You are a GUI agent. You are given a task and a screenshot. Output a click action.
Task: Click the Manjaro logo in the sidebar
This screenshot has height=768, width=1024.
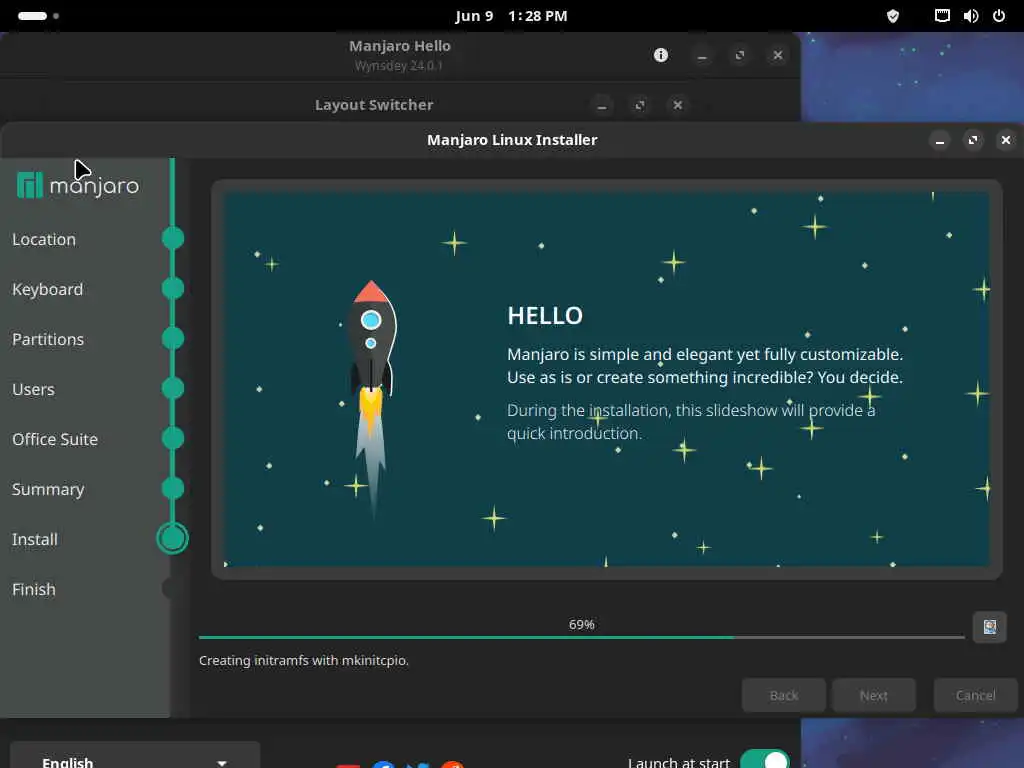click(x=78, y=185)
